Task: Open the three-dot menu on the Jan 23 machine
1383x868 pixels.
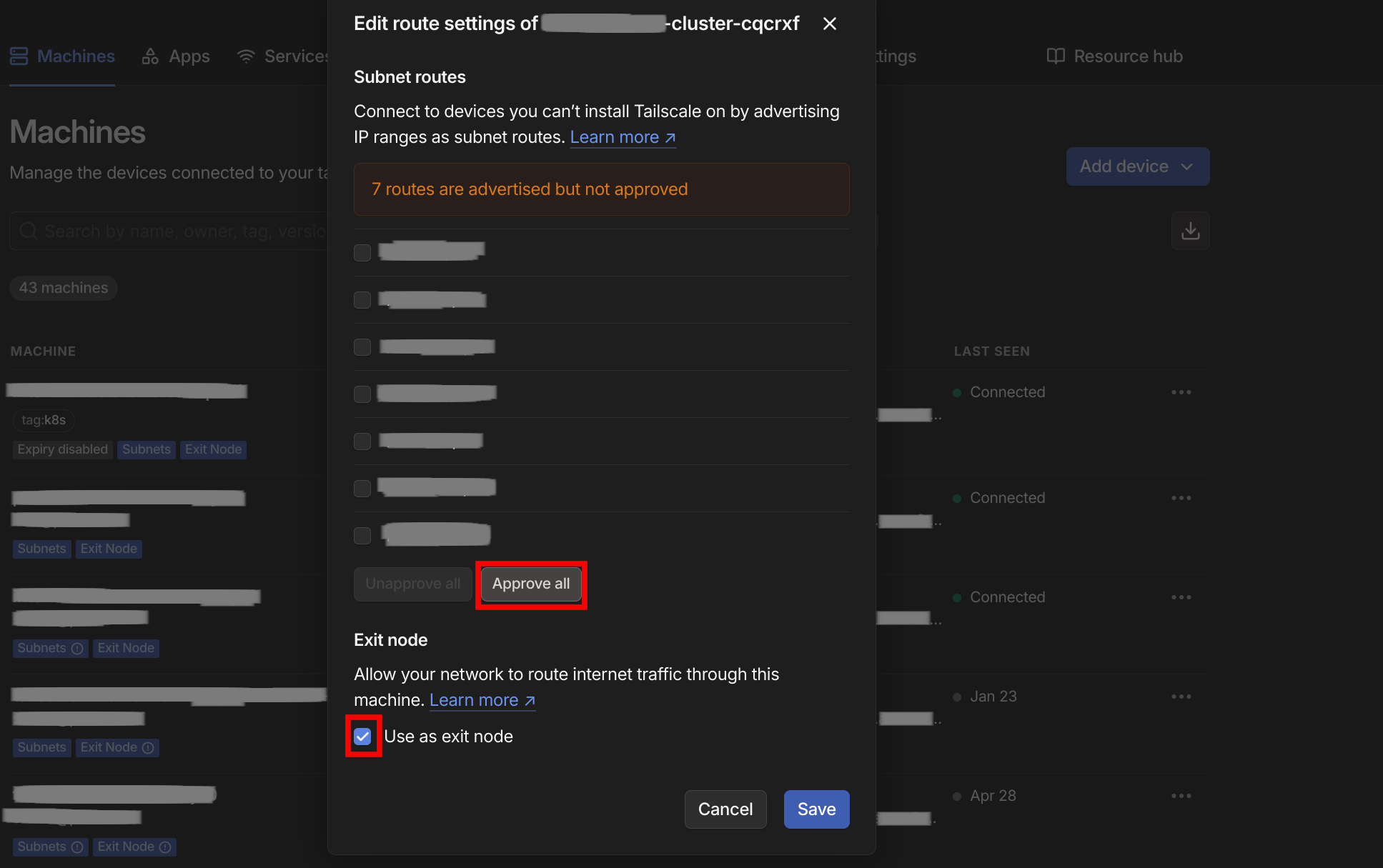Action: click(1181, 696)
